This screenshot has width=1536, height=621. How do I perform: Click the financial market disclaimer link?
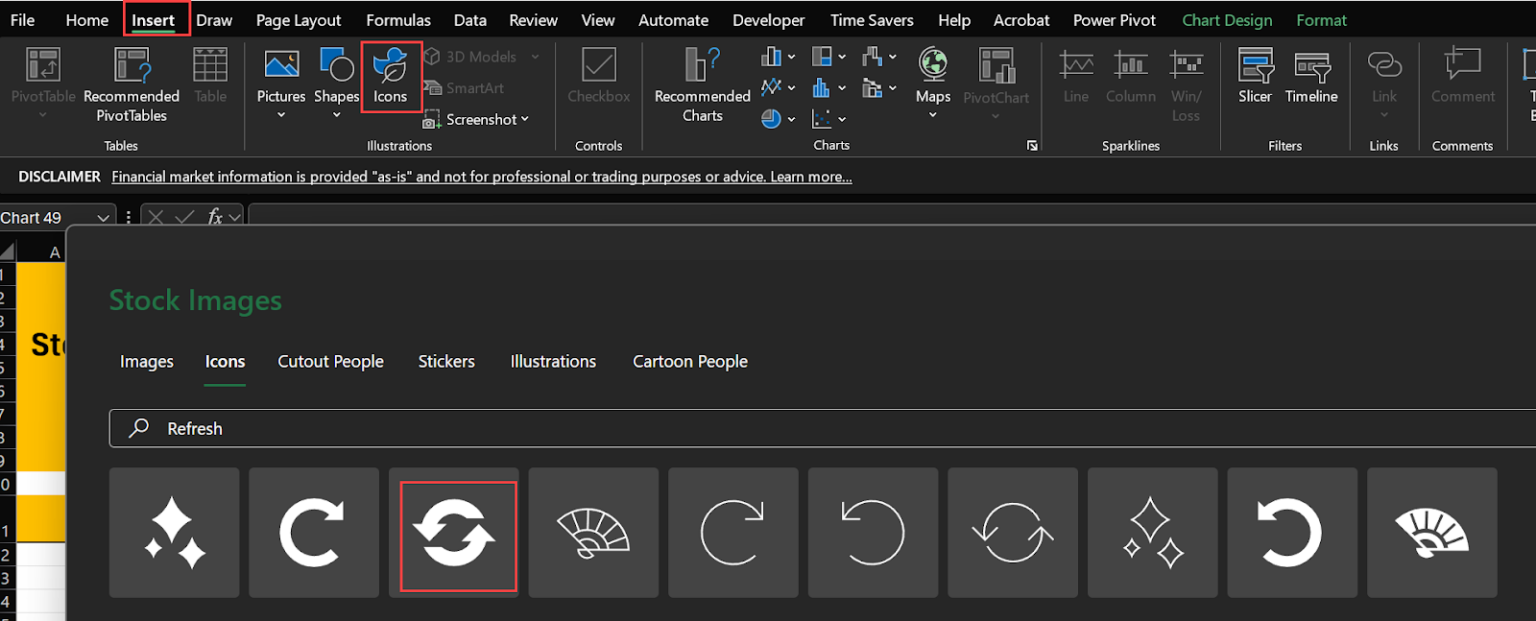481,177
